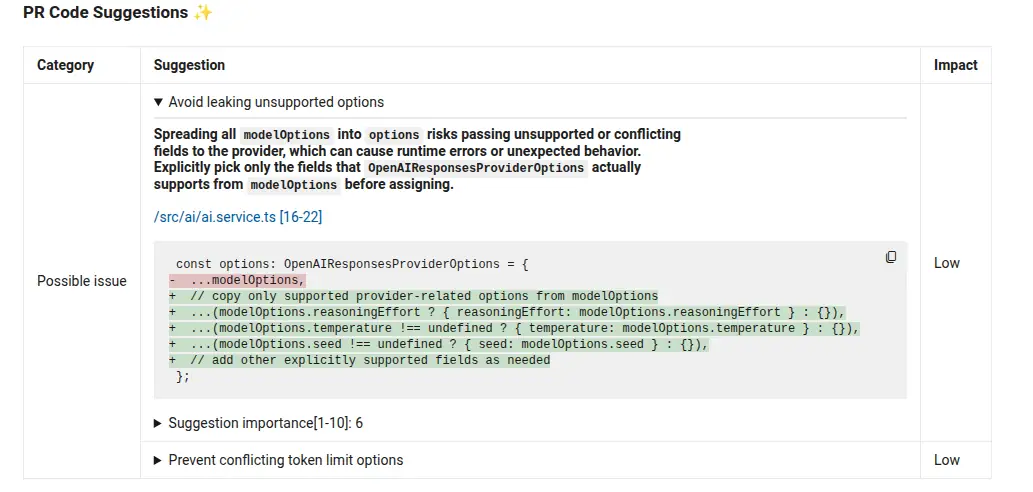The height and width of the screenshot is (492, 1033).
Task: Click the sparkles emoji beside the heading
Action: [x=203, y=13]
